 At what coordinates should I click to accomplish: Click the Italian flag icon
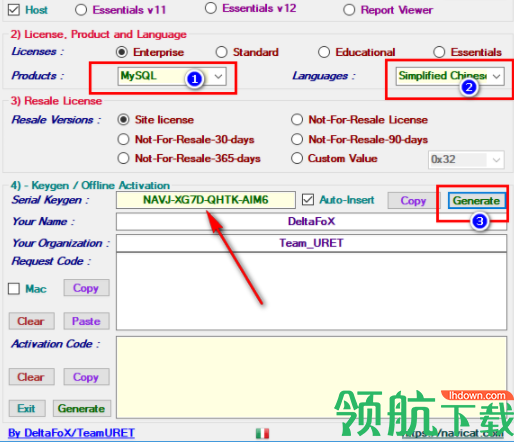click(x=262, y=433)
